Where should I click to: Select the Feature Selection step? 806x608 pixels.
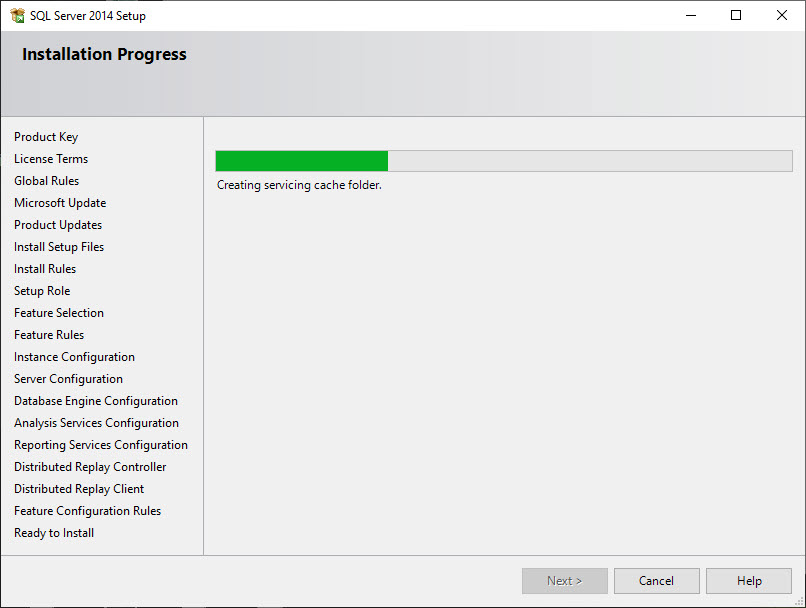(59, 313)
